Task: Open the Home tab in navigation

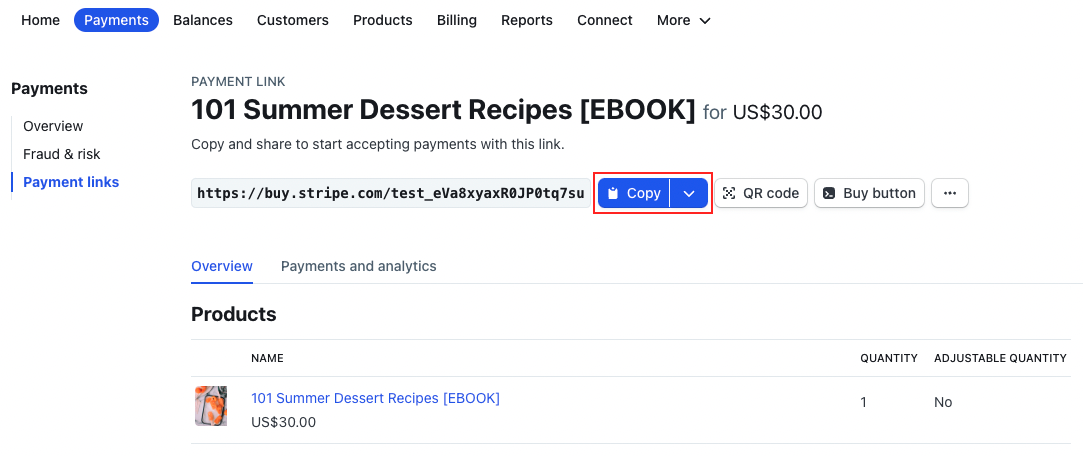Action: pyautogui.click(x=41, y=20)
